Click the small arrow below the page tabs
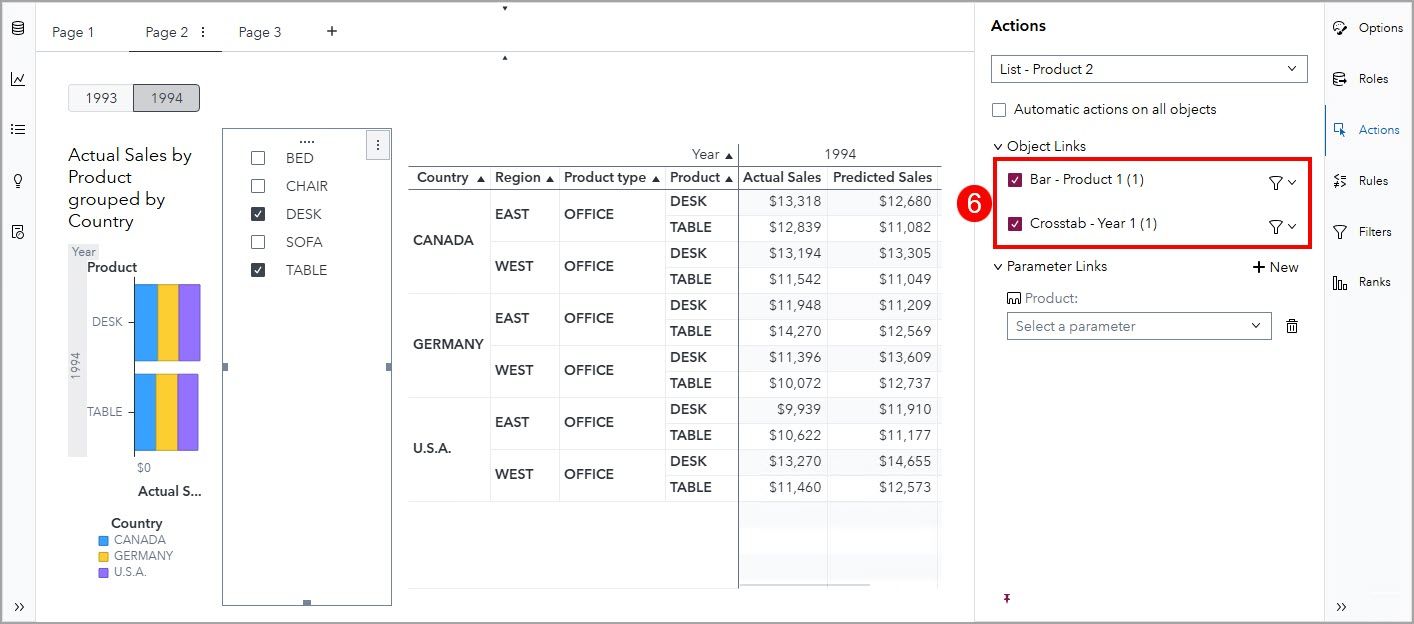This screenshot has height=624, width=1414. click(x=505, y=58)
